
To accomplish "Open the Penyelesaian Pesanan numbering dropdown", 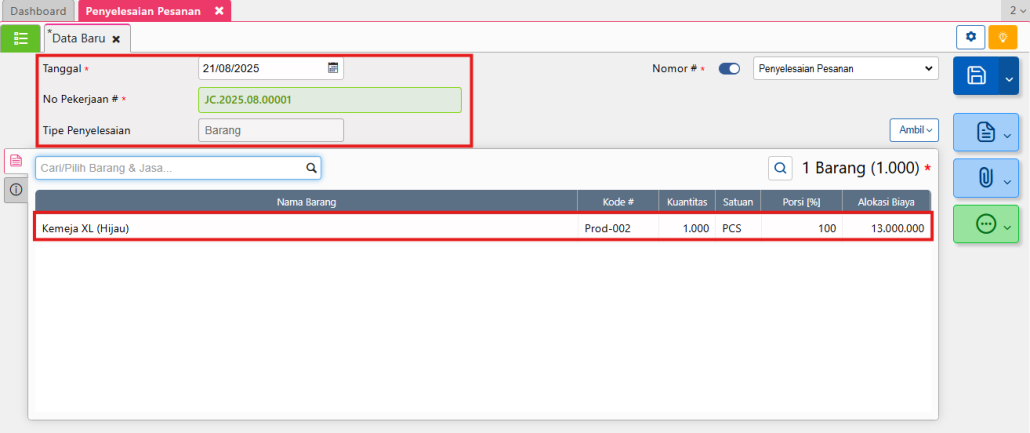I will (844, 69).
